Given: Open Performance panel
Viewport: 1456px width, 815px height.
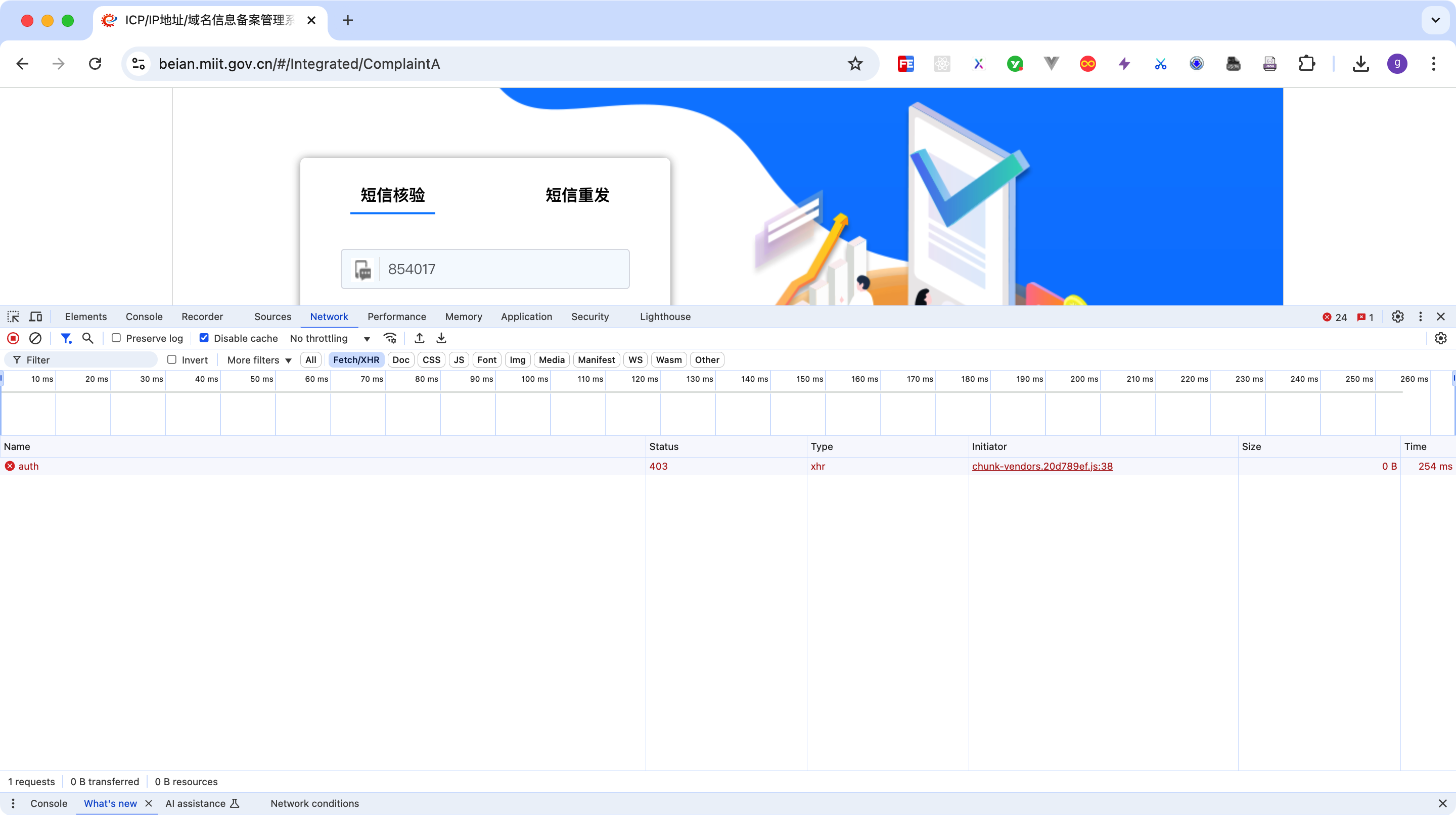Looking at the screenshot, I should 397,316.
